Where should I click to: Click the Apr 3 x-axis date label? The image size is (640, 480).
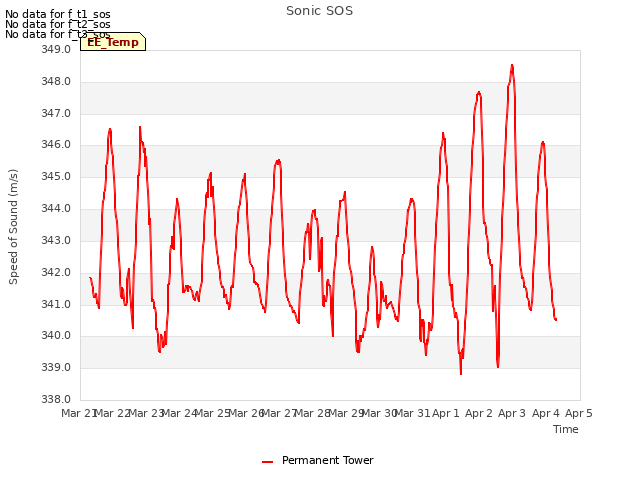click(x=512, y=413)
